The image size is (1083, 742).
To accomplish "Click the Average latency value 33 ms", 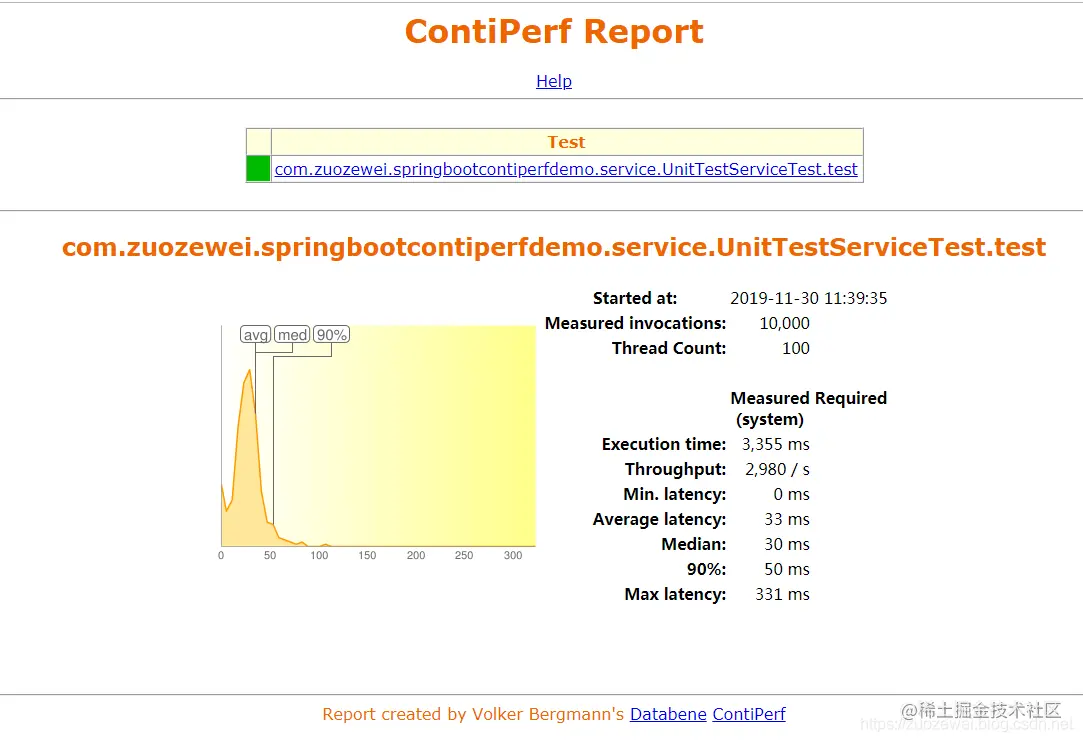I will (787, 519).
